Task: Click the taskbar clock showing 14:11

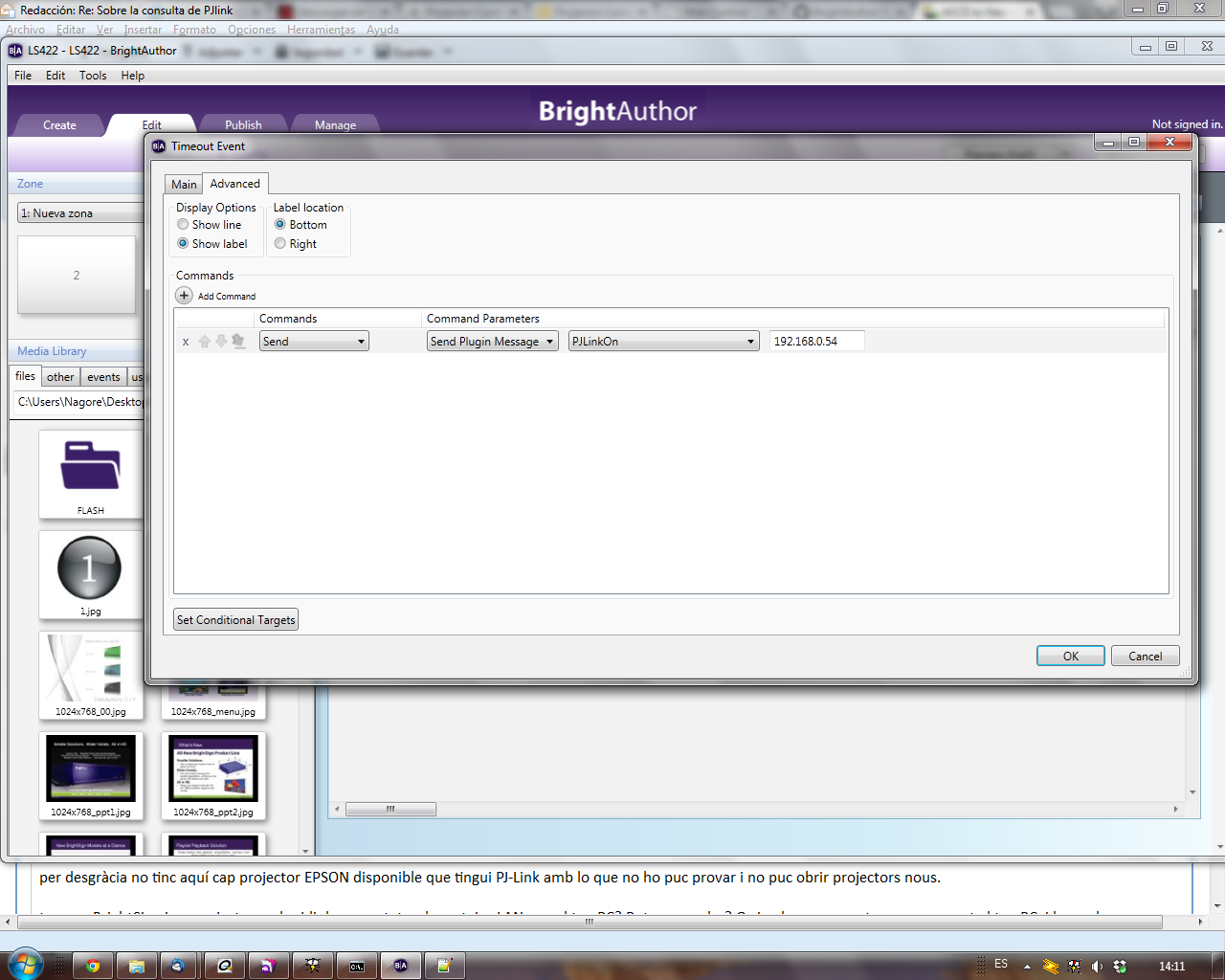Action: pos(1171,967)
